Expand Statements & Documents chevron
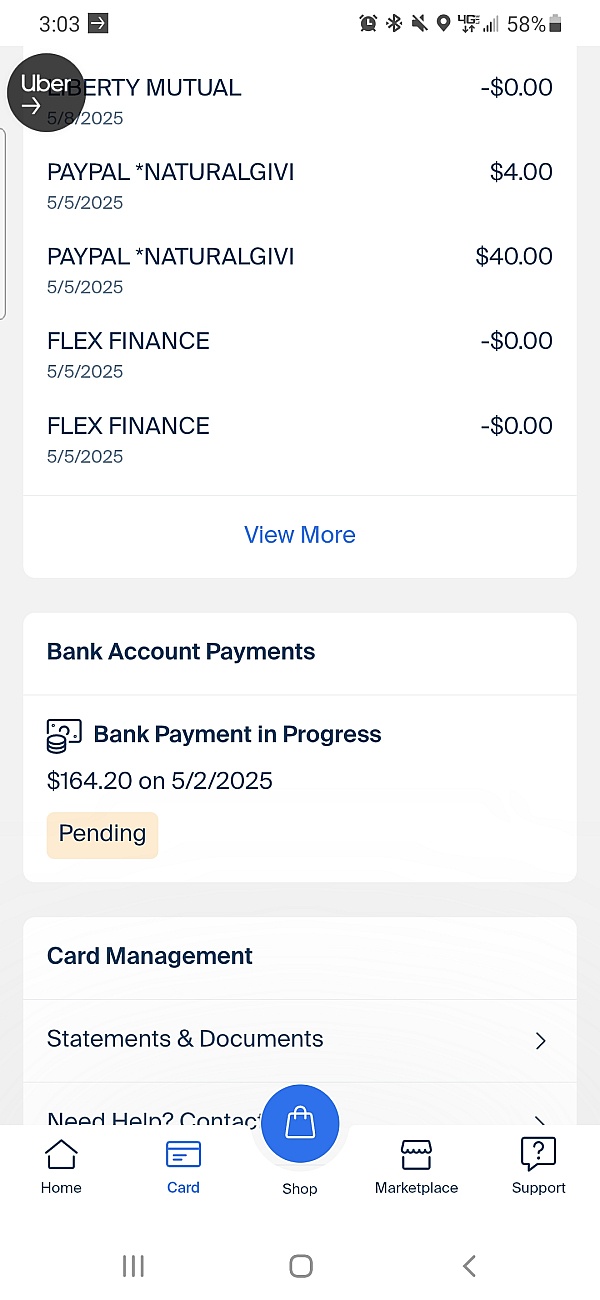Screen dimensions: 600x1300 tap(540, 1041)
